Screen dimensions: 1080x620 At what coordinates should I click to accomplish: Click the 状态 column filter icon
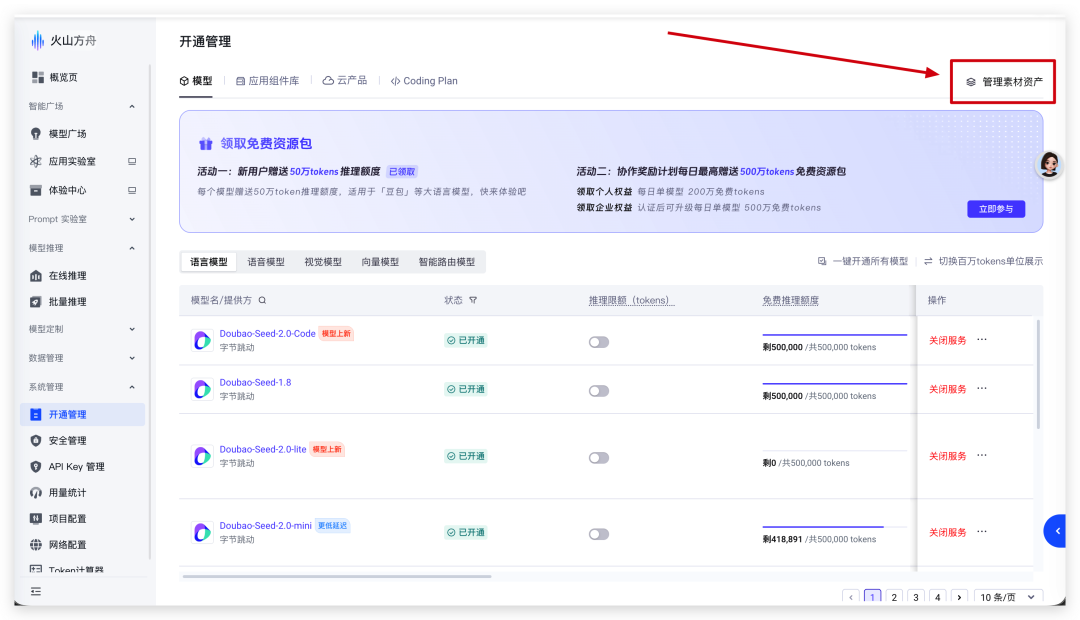coord(473,300)
